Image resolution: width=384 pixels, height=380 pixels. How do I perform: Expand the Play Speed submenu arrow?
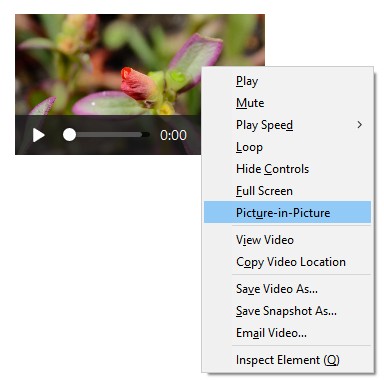(359, 125)
